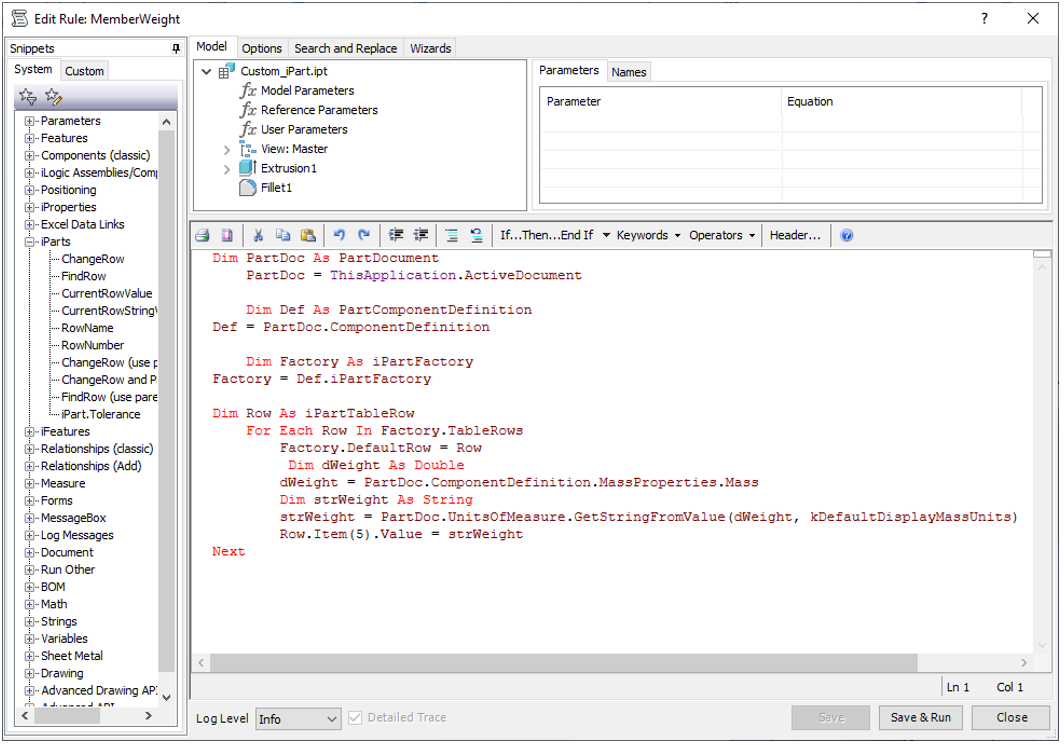
Task: Switch to the Search and Replace tab
Action: point(346,49)
